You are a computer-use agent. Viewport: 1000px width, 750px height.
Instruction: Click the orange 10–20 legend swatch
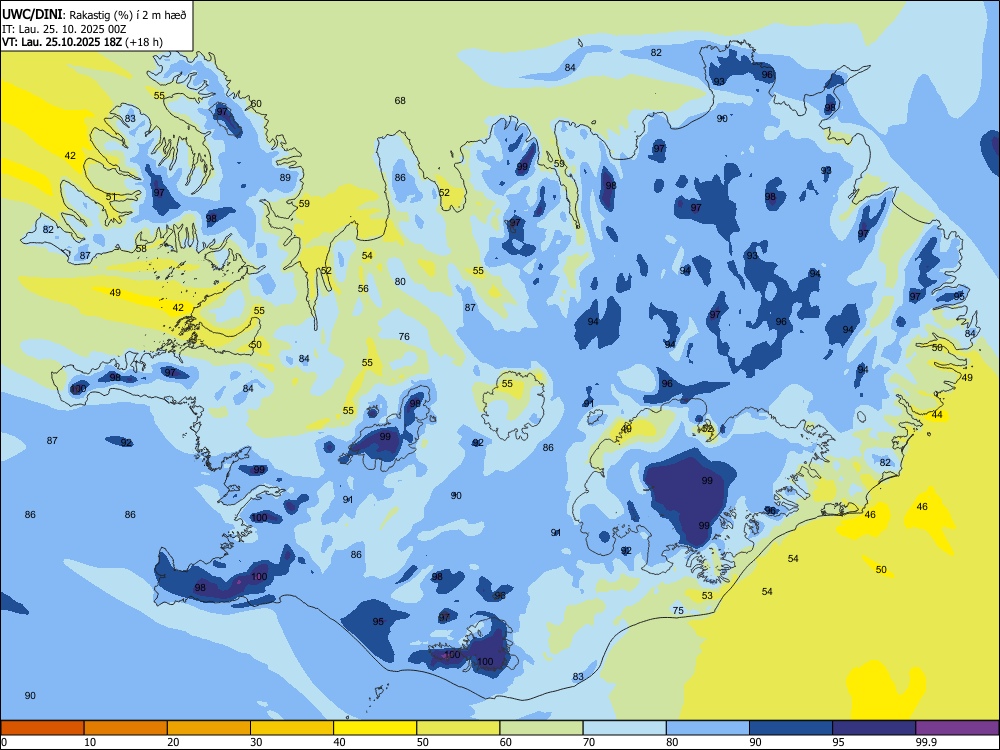tap(126, 728)
